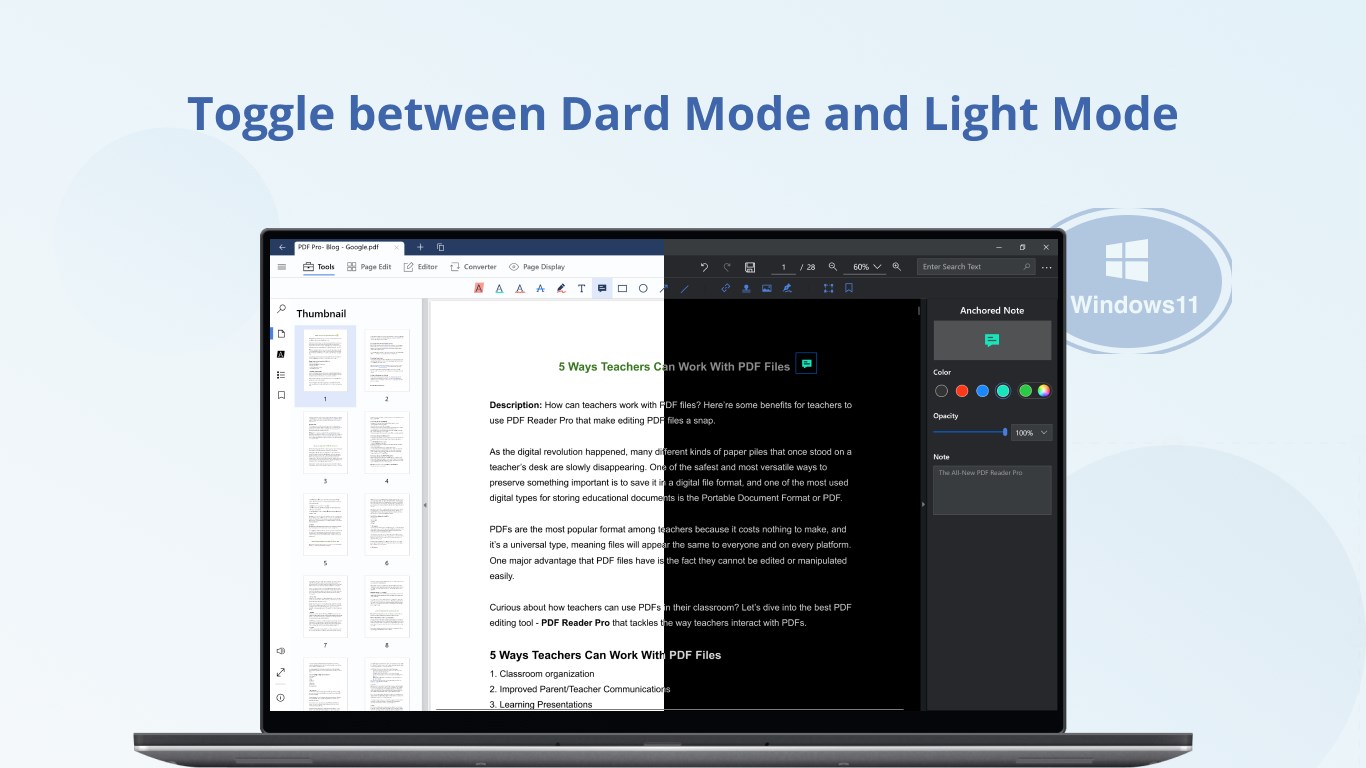
Task: Click the multi-window icon beside new tab
Action: (440, 247)
